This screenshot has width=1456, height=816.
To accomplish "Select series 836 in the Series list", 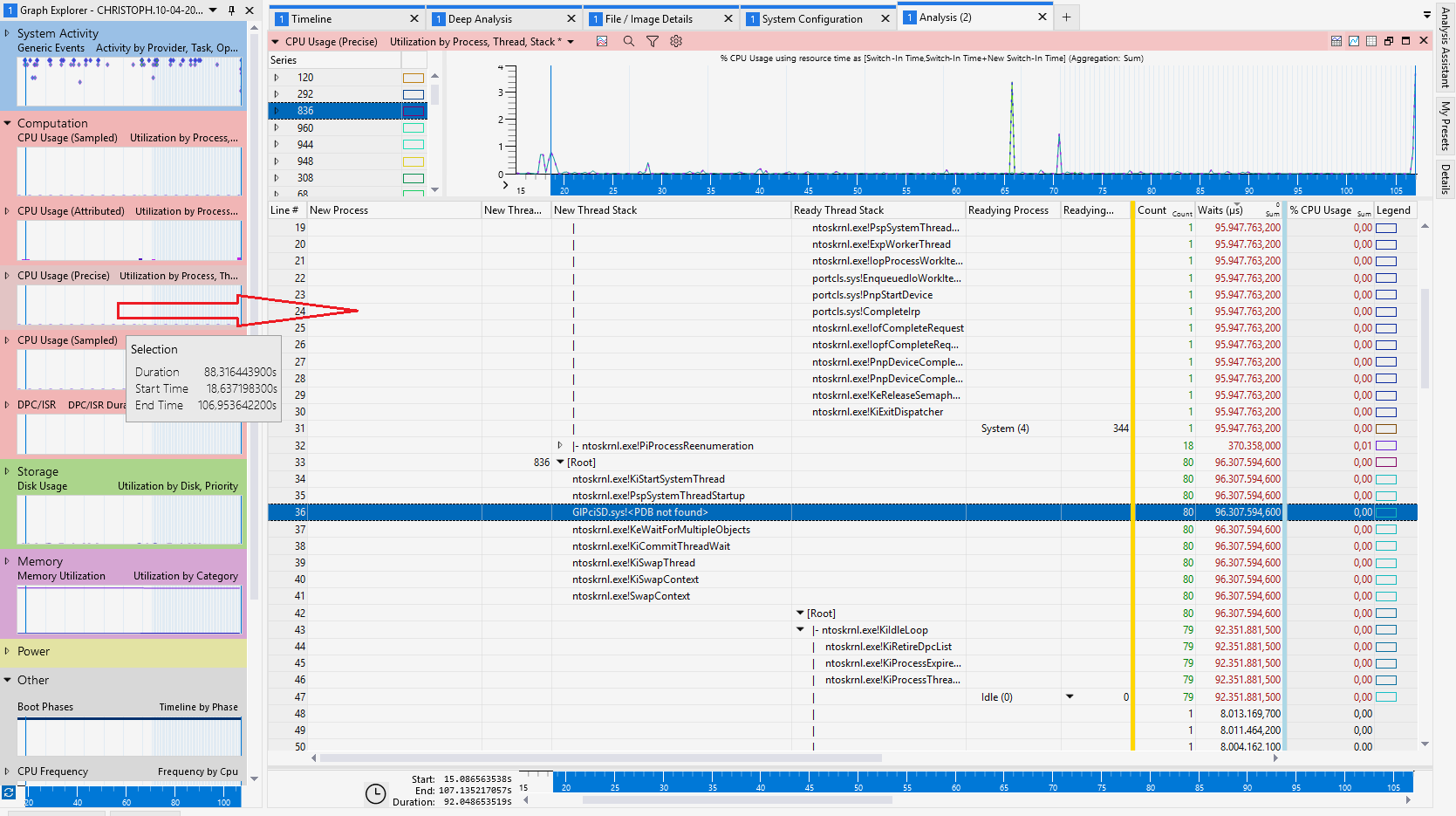I will coord(348,111).
